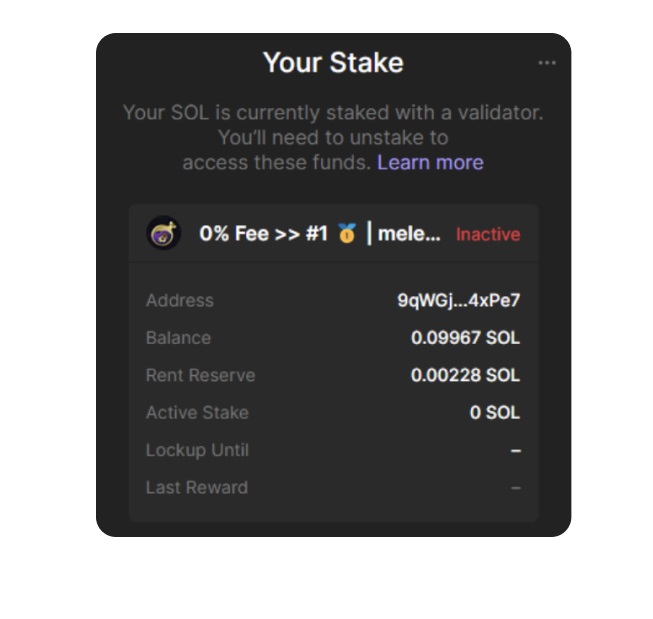This screenshot has height=619, width=653.
Task: Click the Your Stake heading
Action: tap(333, 63)
